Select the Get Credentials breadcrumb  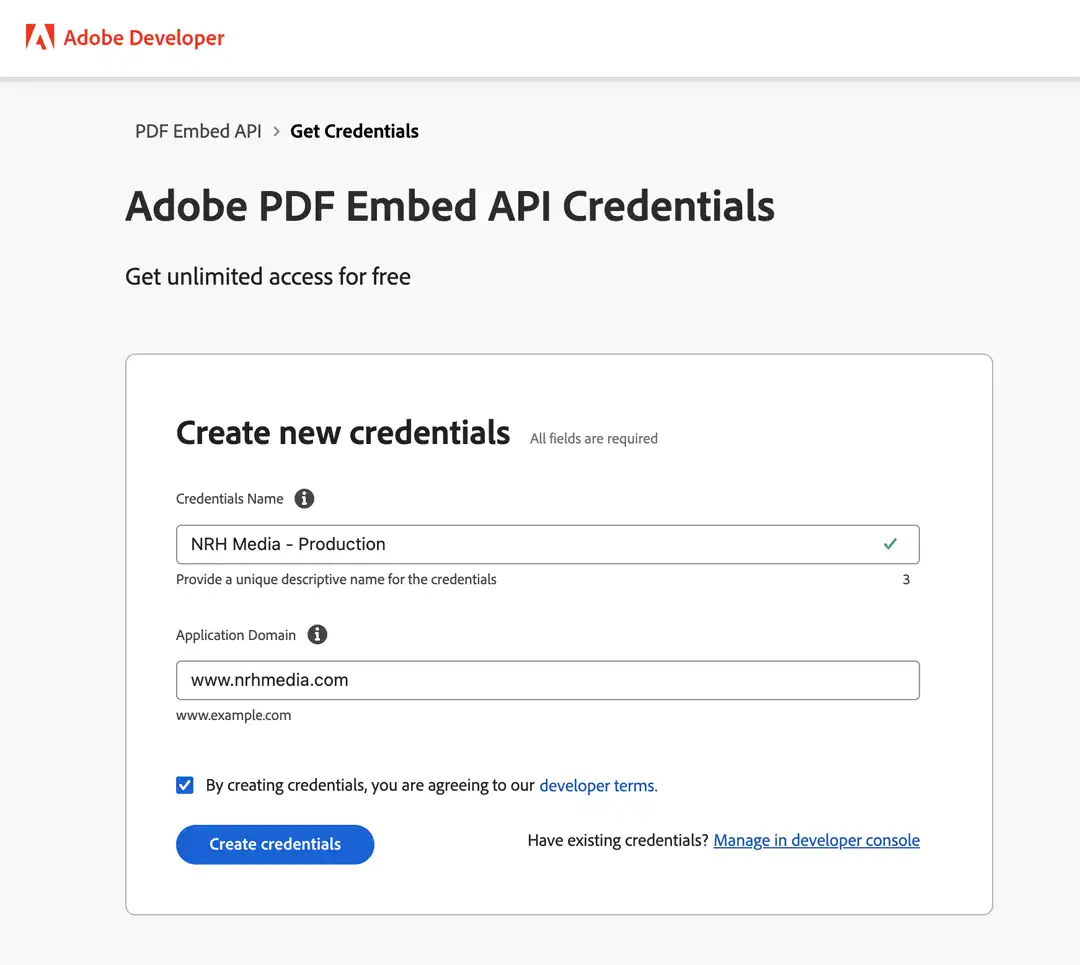tap(354, 131)
